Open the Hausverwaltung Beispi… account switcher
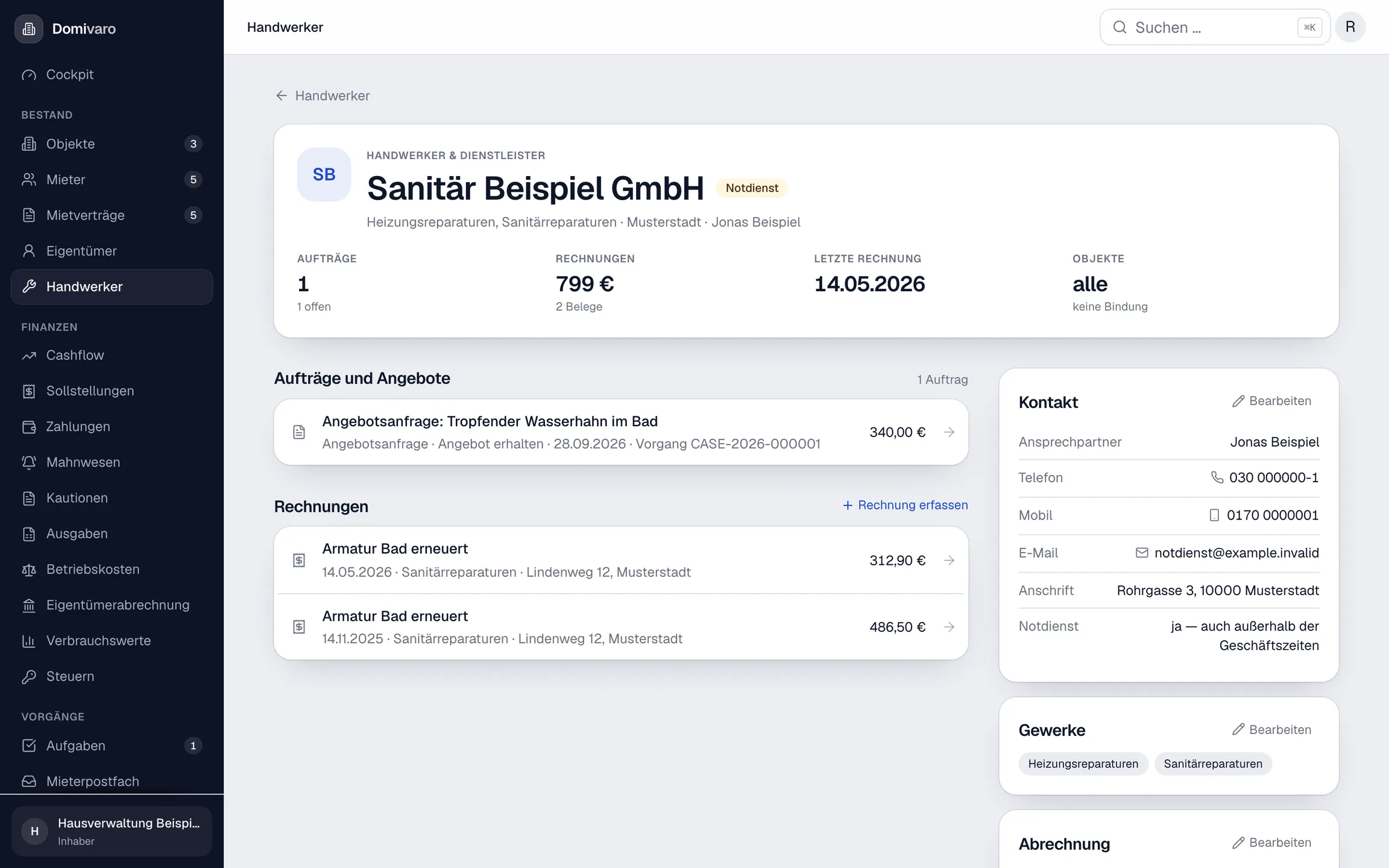Viewport: 1389px width, 868px height. click(112, 831)
